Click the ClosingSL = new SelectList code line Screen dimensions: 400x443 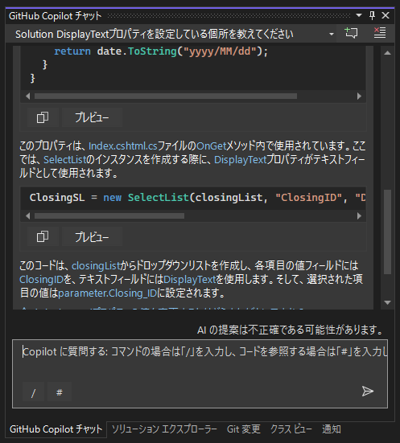click(197, 198)
